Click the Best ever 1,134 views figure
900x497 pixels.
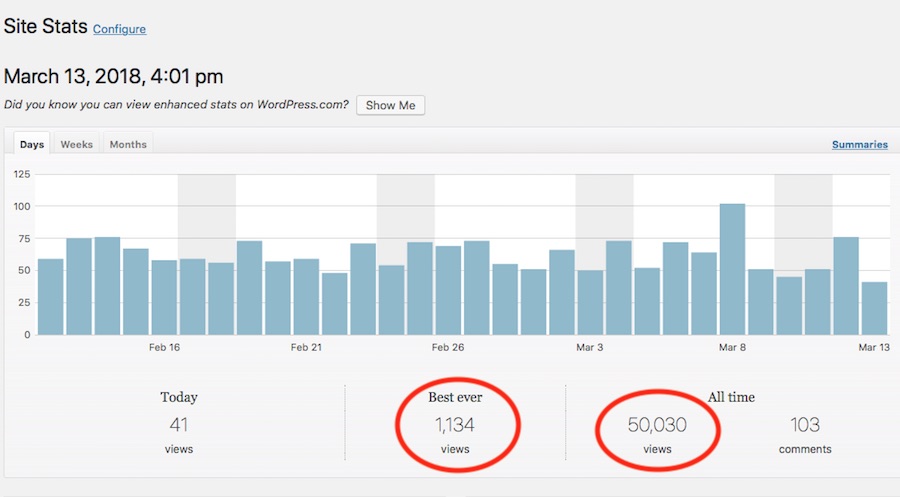pos(454,425)
